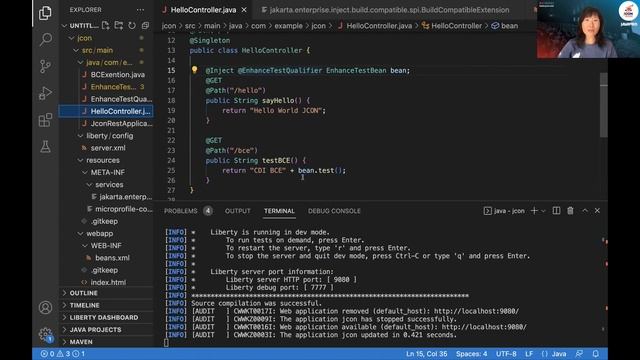Click Spaces: 4 indentation setting
640x360 pixels.
(471, 354)
